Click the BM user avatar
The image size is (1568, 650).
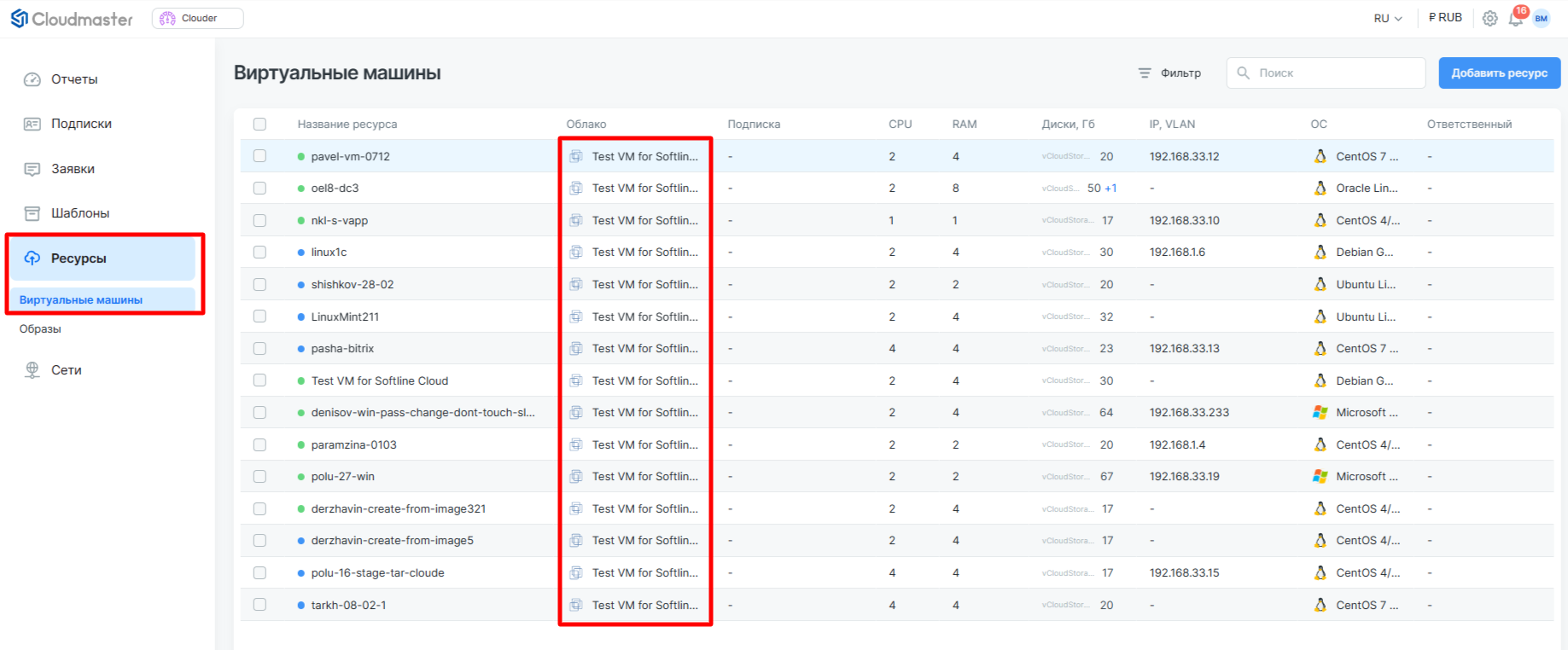(1542, 19)
